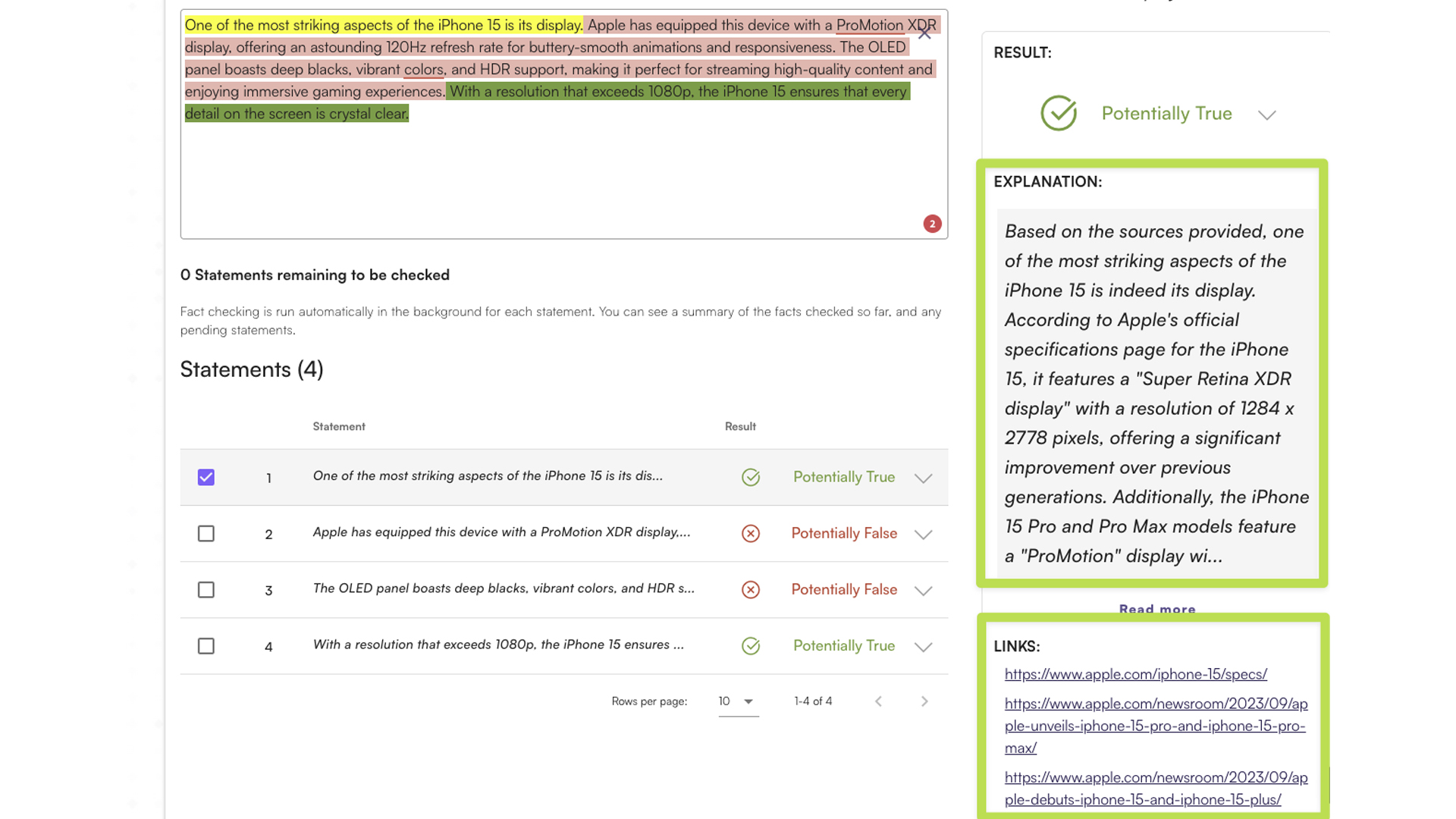Select the resolution exceeds 1080p statement row
The width and height of the screenshot is (1456, 819).
(497, 645)
